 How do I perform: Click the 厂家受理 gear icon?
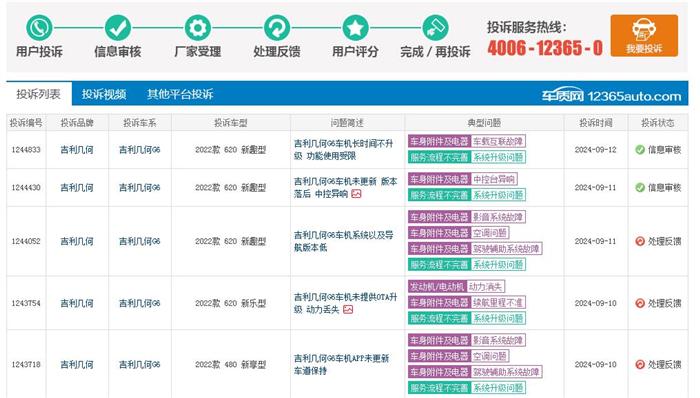pos(197,28)
